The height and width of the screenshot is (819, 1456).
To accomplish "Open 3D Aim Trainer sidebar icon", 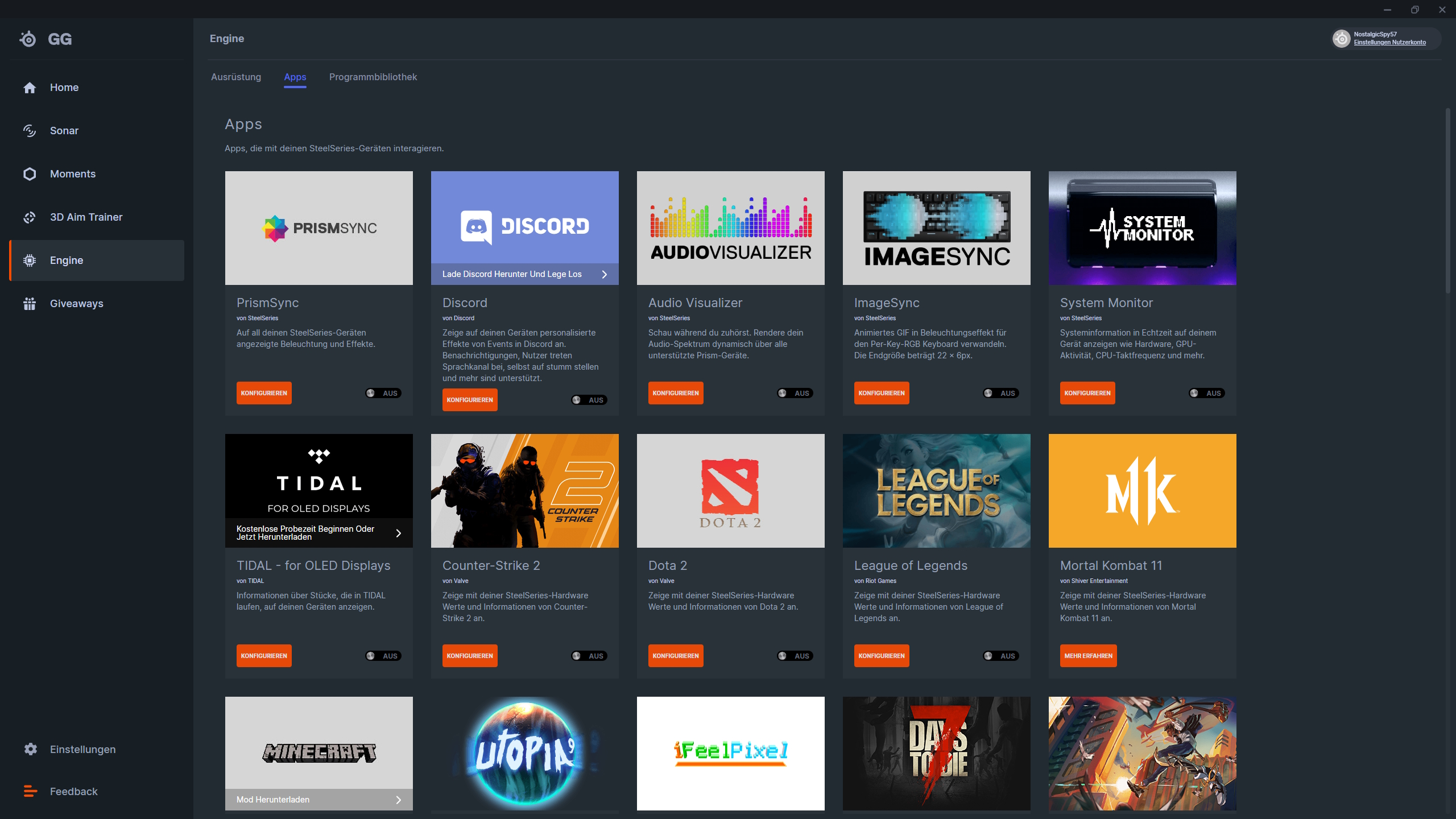I will coord(30,217).
